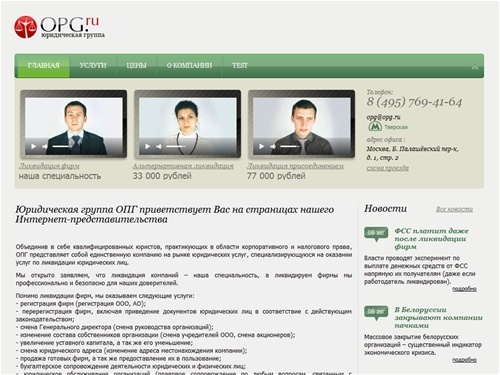Open the В Белоруссии закрывают компании news headline
The width and height of the screenshot is (500, 375).
pos(438,317)
